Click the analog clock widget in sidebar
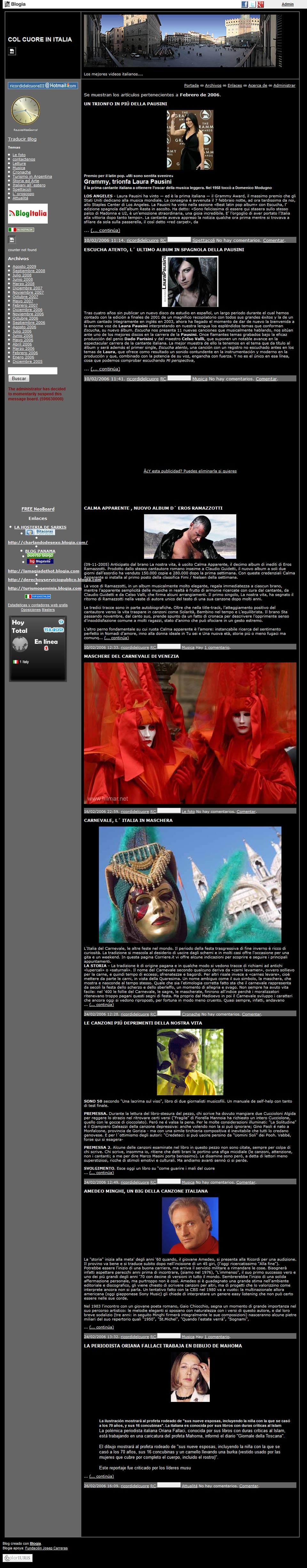 (26, 110)
